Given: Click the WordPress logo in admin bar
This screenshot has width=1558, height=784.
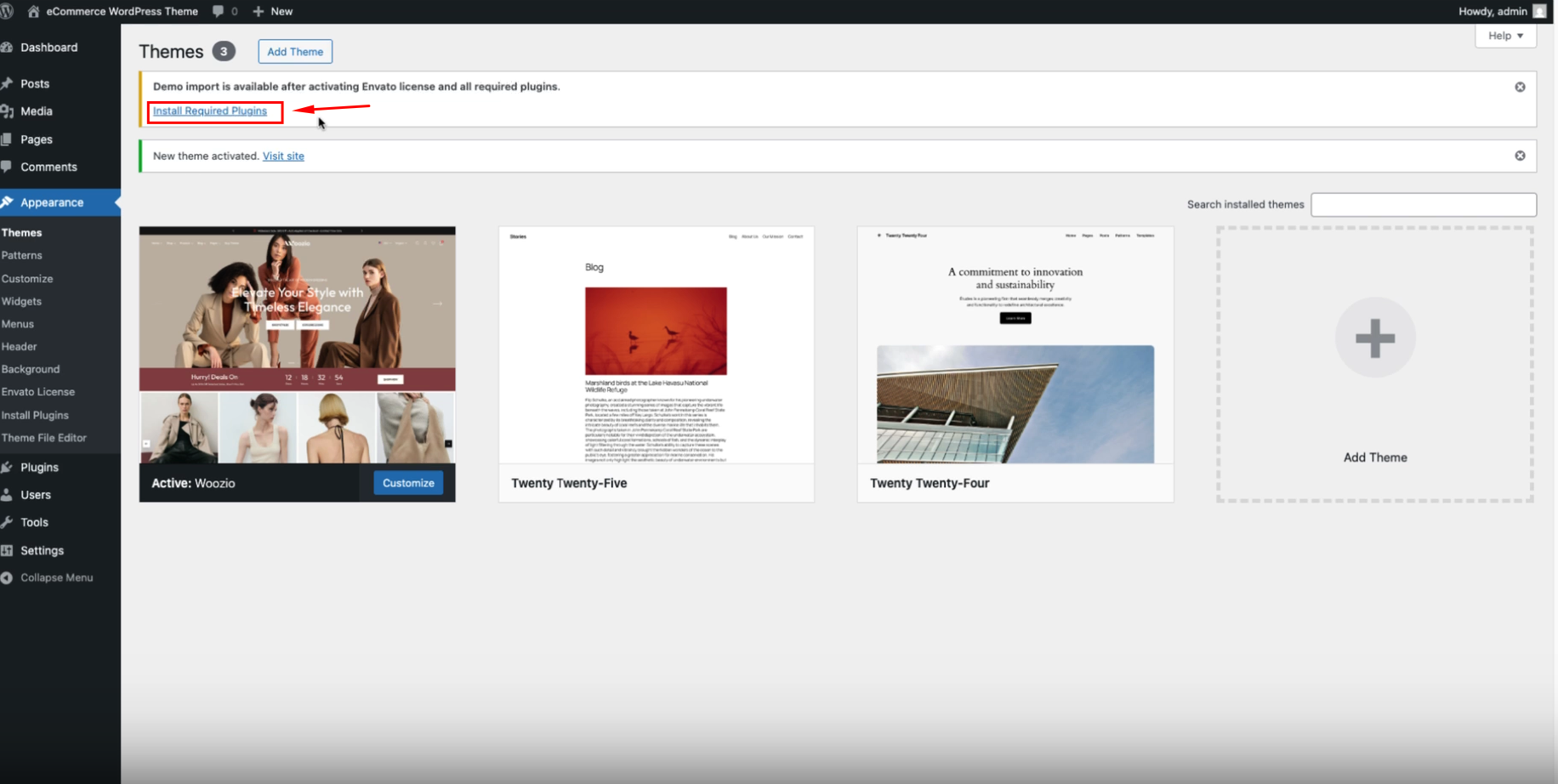Looking at the screenshot, I should pyautogui.click(x=7, y=11).
